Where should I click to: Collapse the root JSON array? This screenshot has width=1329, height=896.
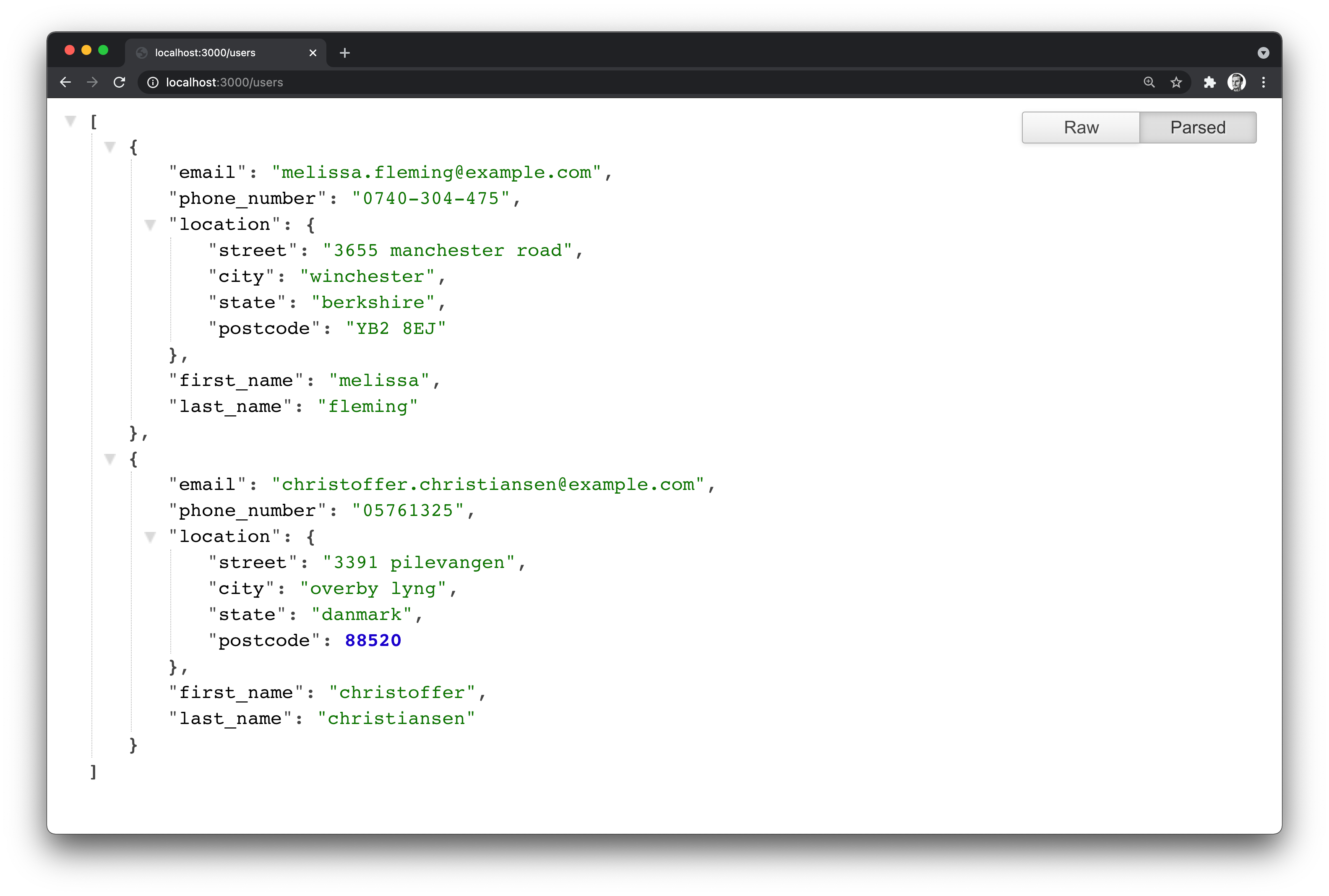point(71,120)
